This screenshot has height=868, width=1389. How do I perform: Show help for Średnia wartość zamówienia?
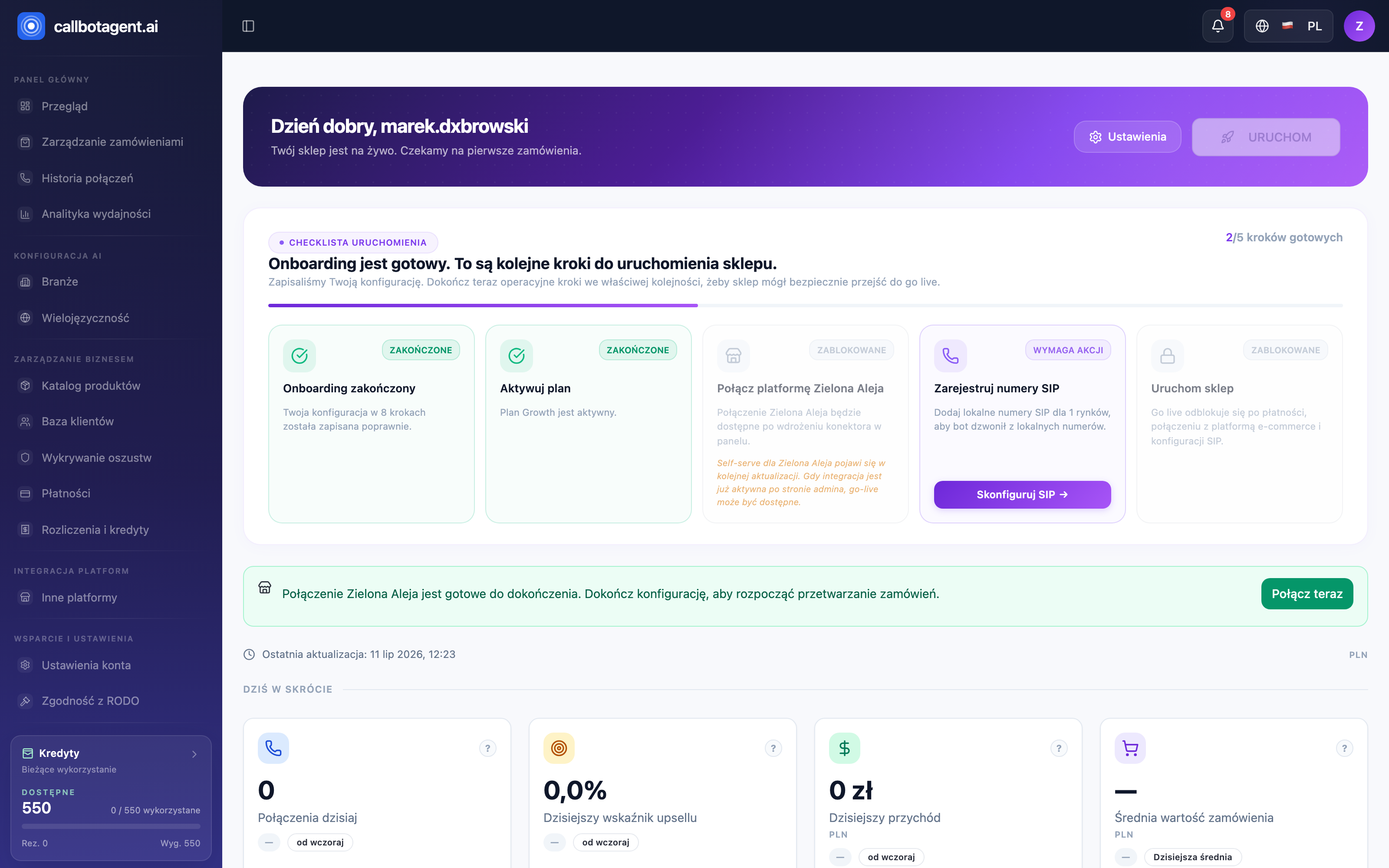[1344, 748]
